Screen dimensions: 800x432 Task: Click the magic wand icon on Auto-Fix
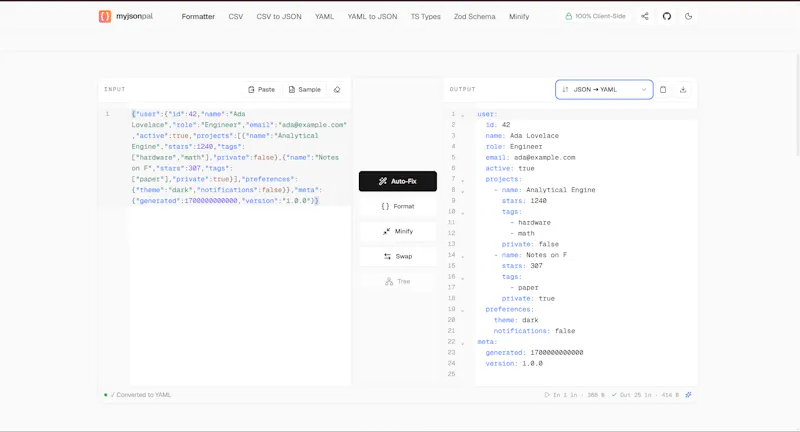tap(383, 181)
